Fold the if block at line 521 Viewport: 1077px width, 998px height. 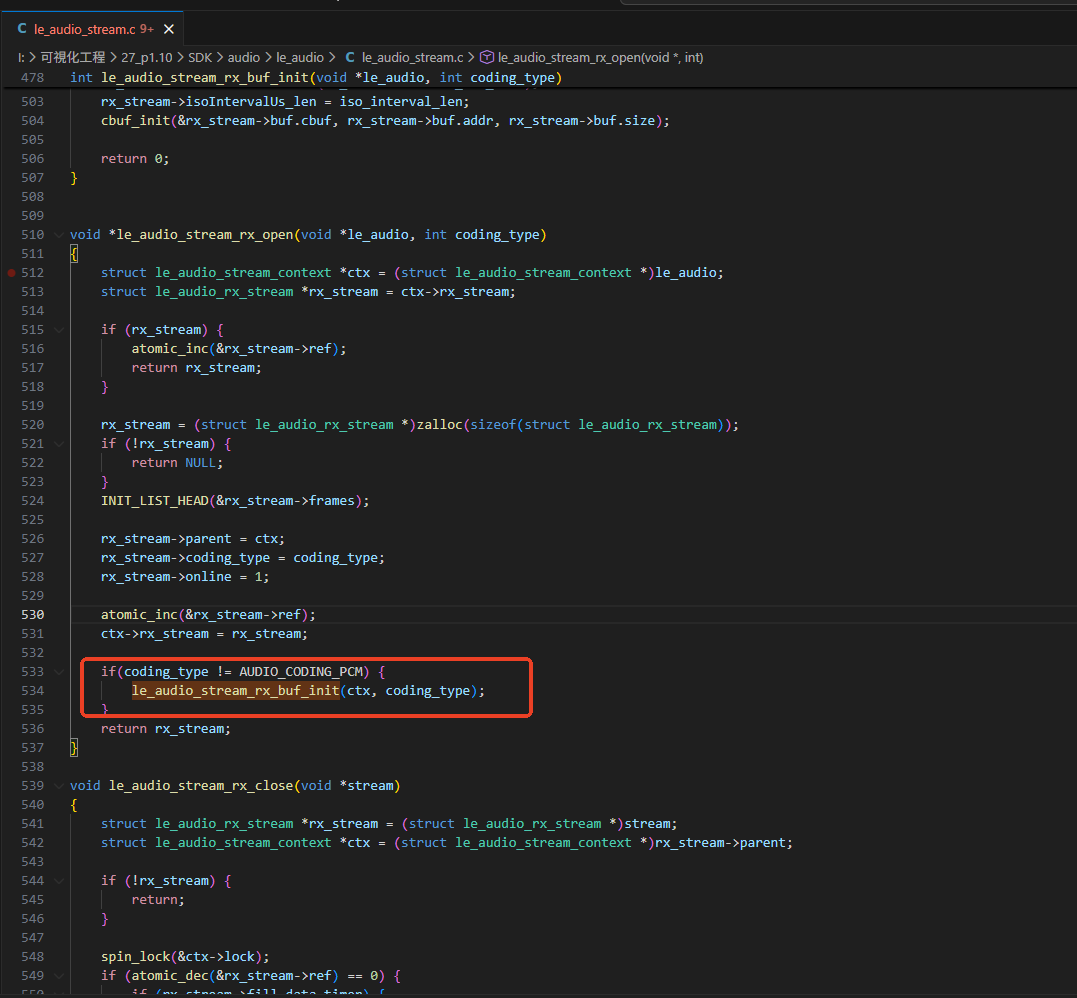point(59,444)
